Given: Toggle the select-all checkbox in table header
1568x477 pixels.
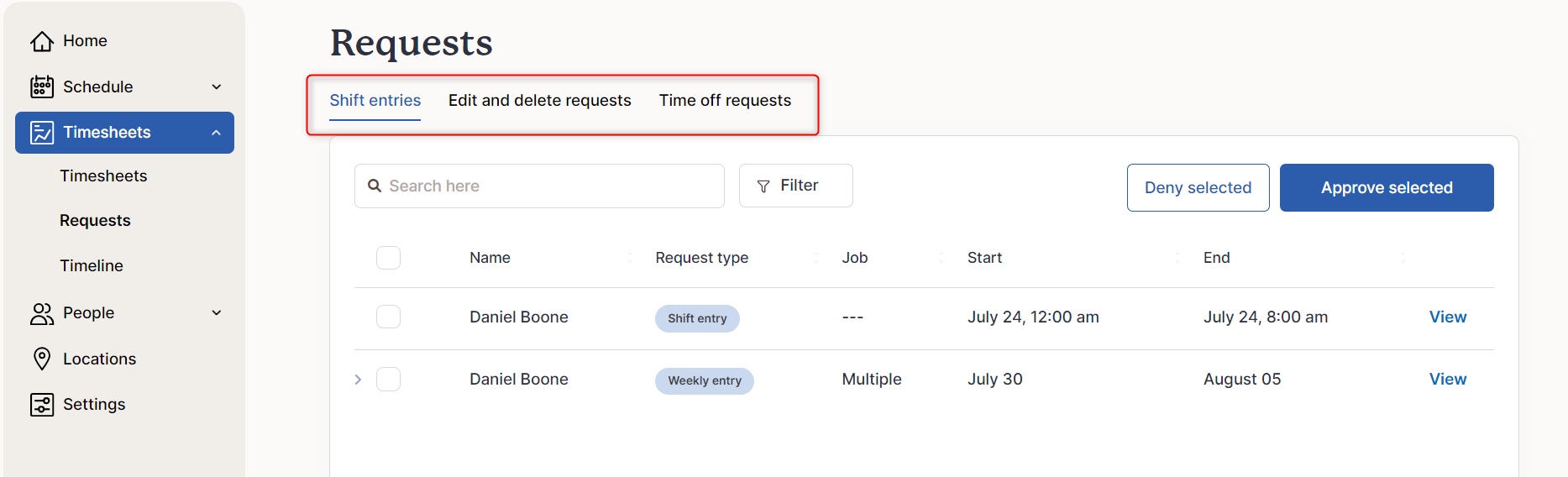Looking at the screenshot, I should click(x=388, y=258).
